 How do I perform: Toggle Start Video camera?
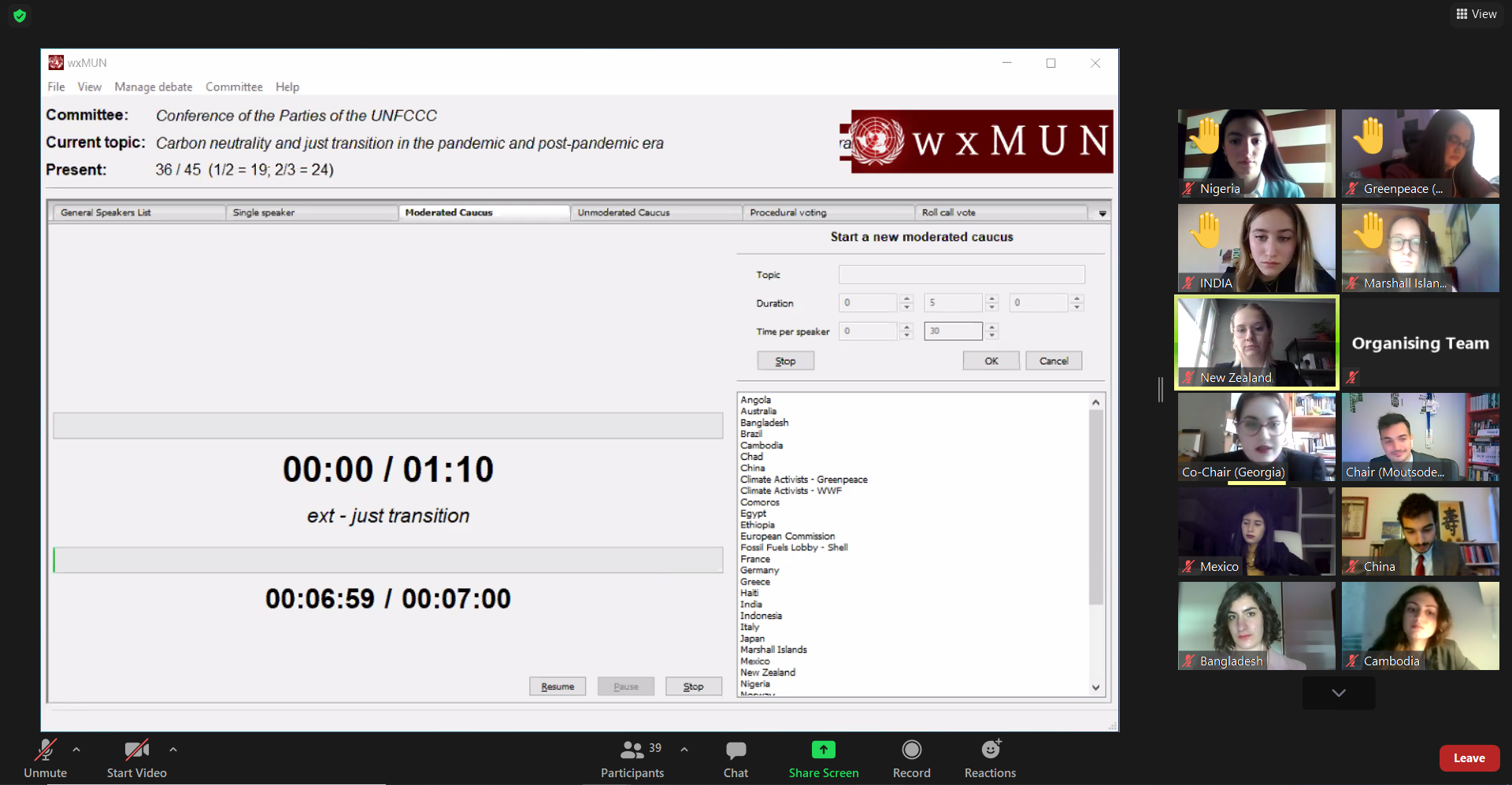[x=136, y=750]
